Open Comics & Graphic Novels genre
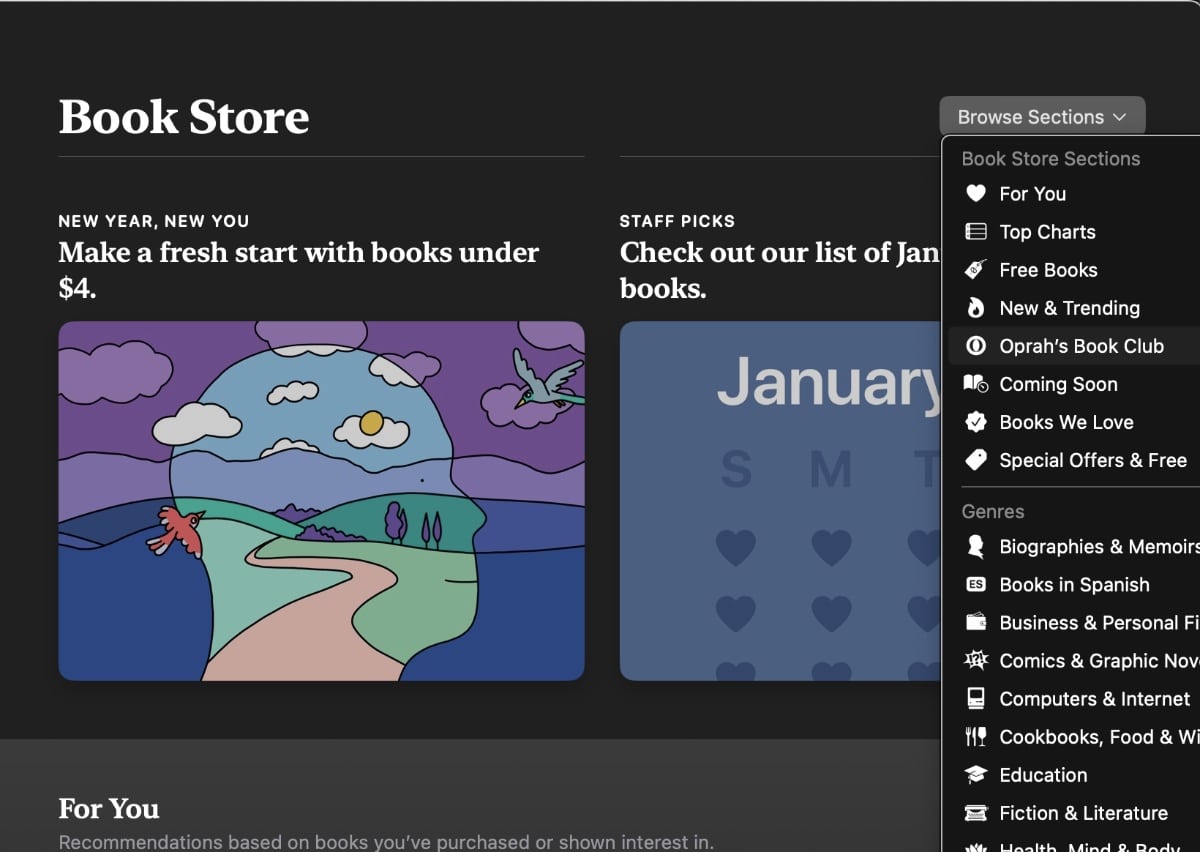Image resolution: width=1200 pixels, height=852 pixels. 1098,661
